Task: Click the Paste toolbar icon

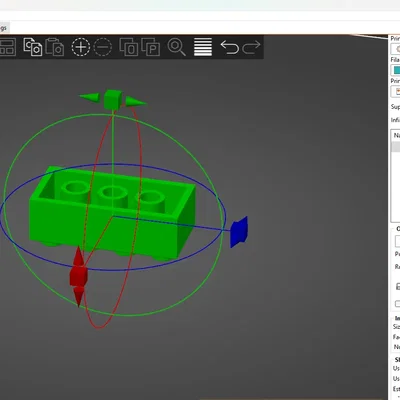Action: (55, 47)
